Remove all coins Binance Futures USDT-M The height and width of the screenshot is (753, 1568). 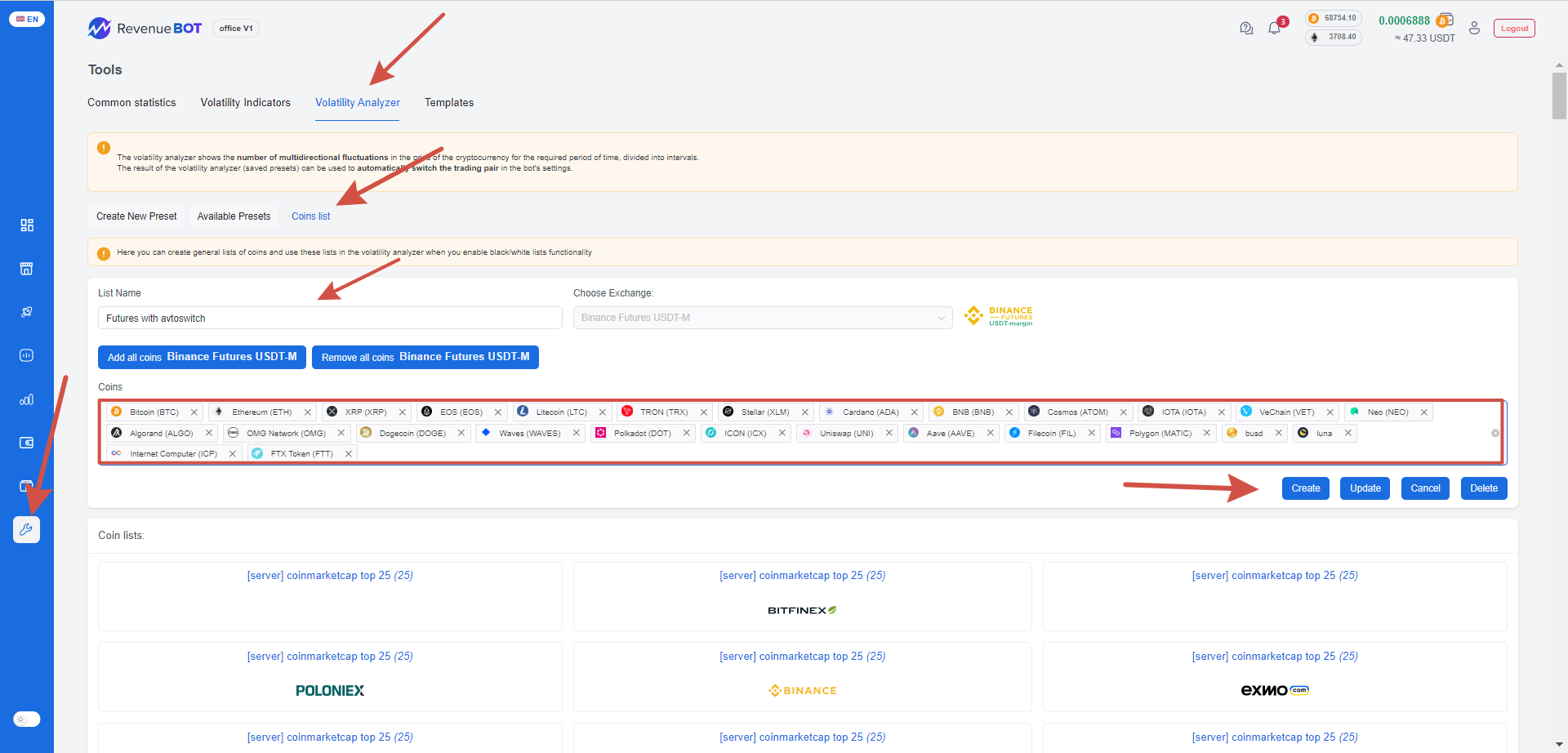click(425, 357)
